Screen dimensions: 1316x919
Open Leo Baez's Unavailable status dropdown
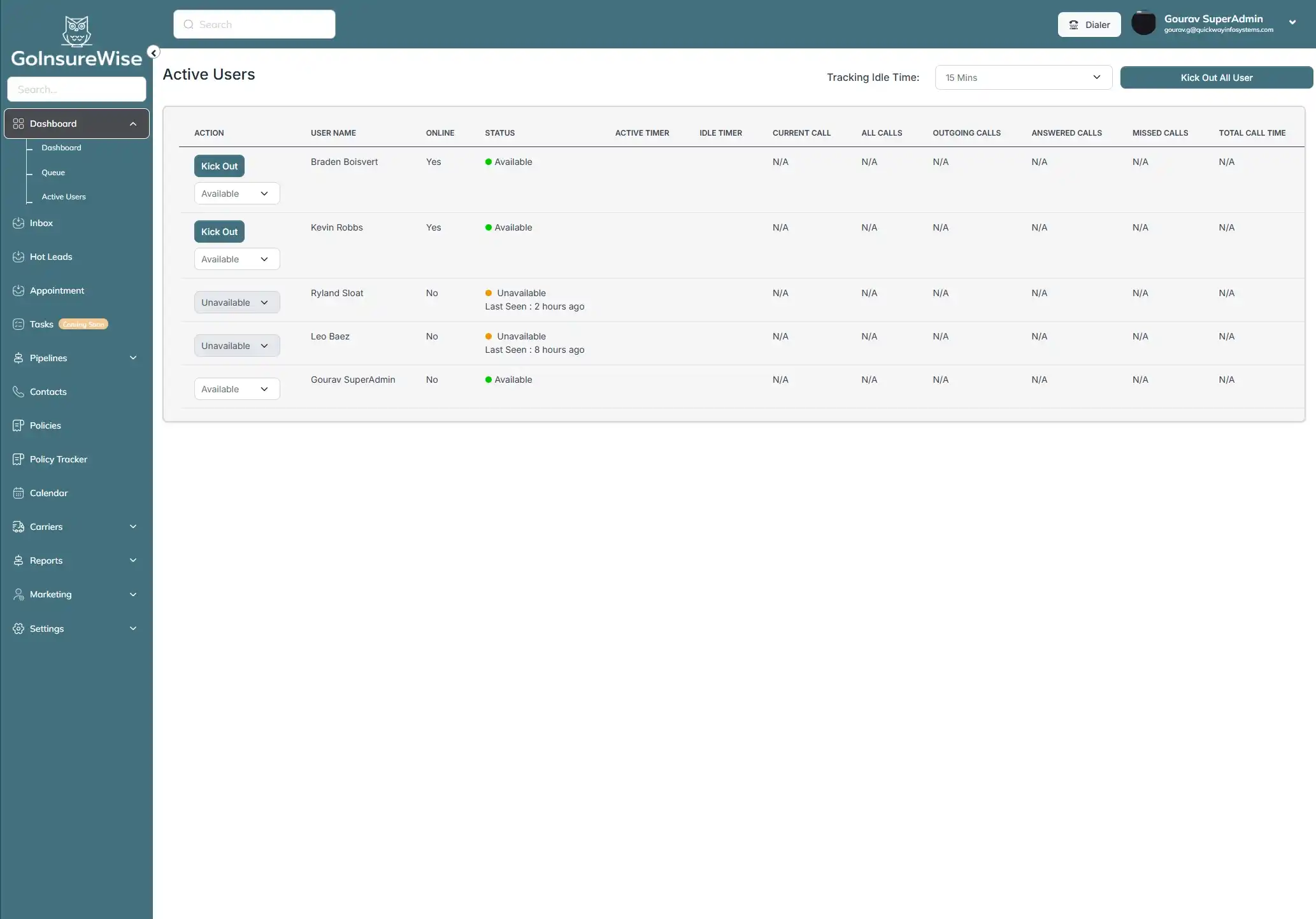[x=237, y=346]
